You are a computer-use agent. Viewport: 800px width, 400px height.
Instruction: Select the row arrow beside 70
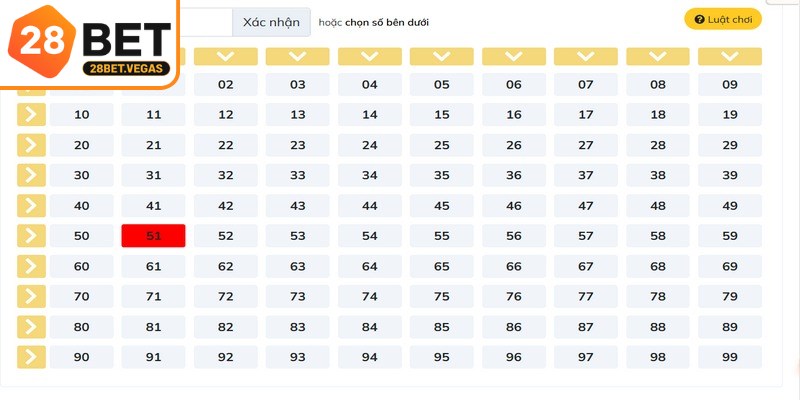pos(31,296)
